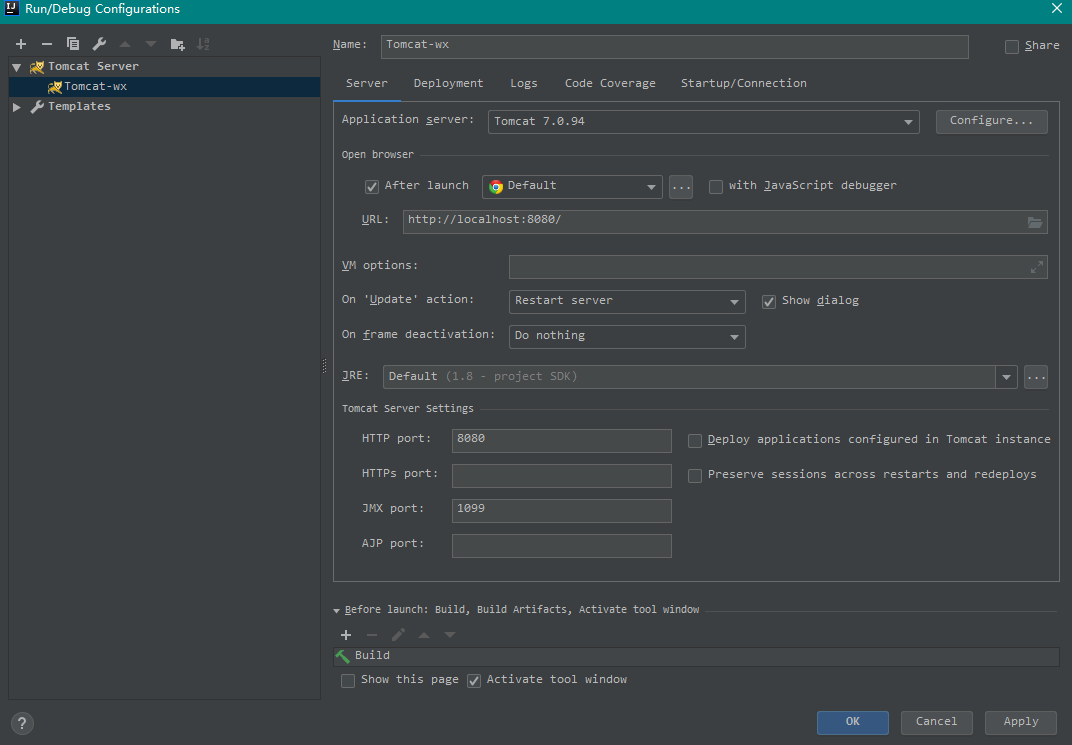Image resolution: width=1072 pixels, height=745 pixels.
Task: Click the Name input field
Action: (675, 46)
